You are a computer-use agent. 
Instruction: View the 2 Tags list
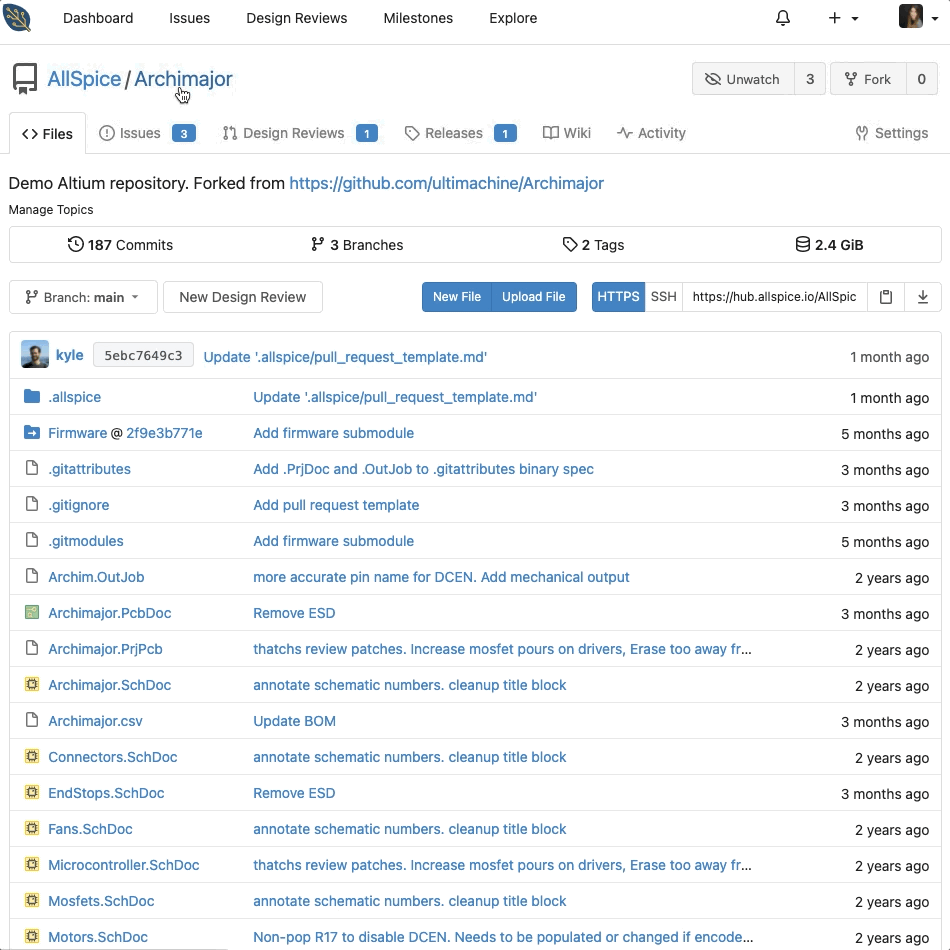(593, 245)
